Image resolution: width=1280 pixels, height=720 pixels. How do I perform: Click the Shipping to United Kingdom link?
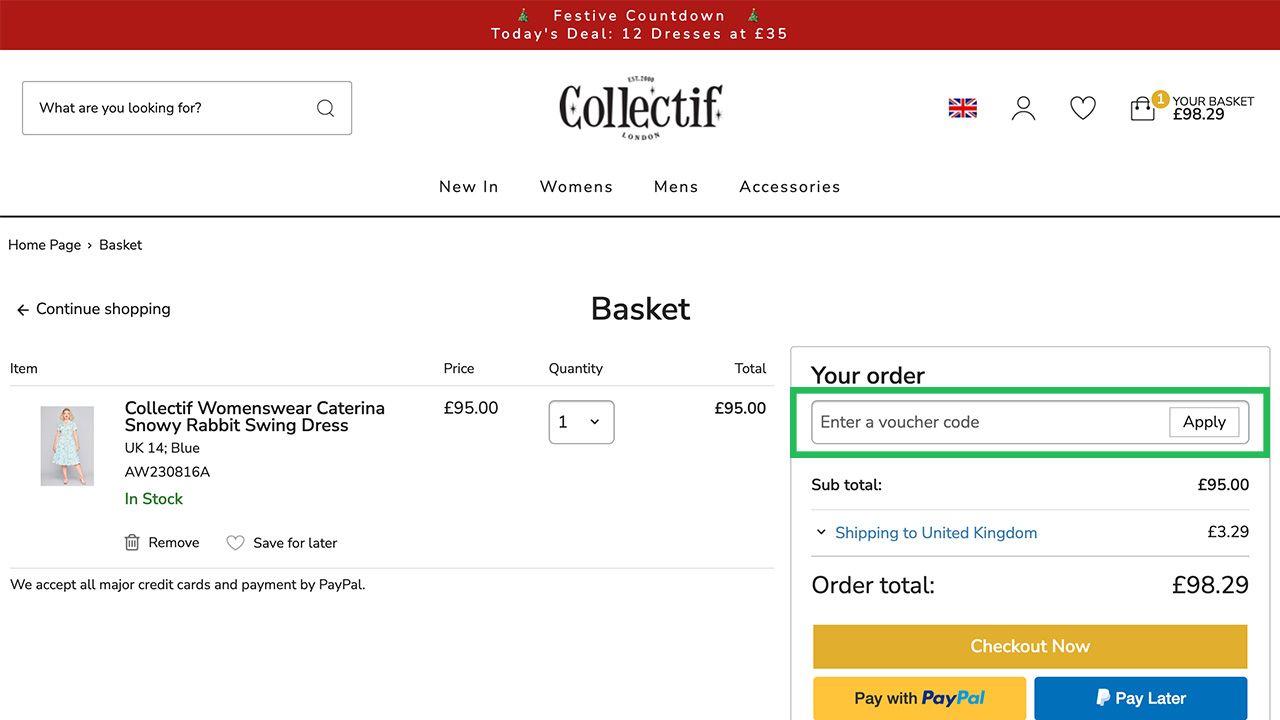936,533
